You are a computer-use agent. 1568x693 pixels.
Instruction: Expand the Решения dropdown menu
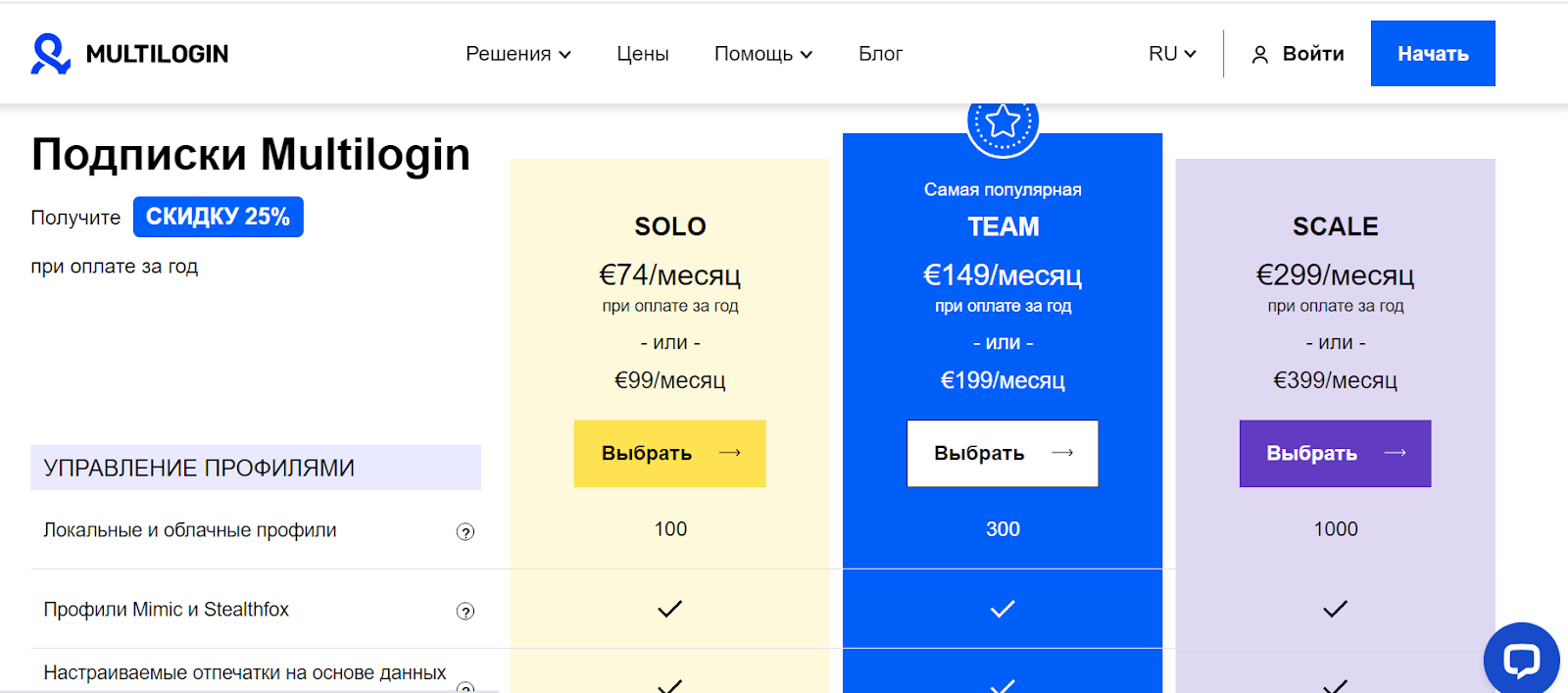coord(518,54)
